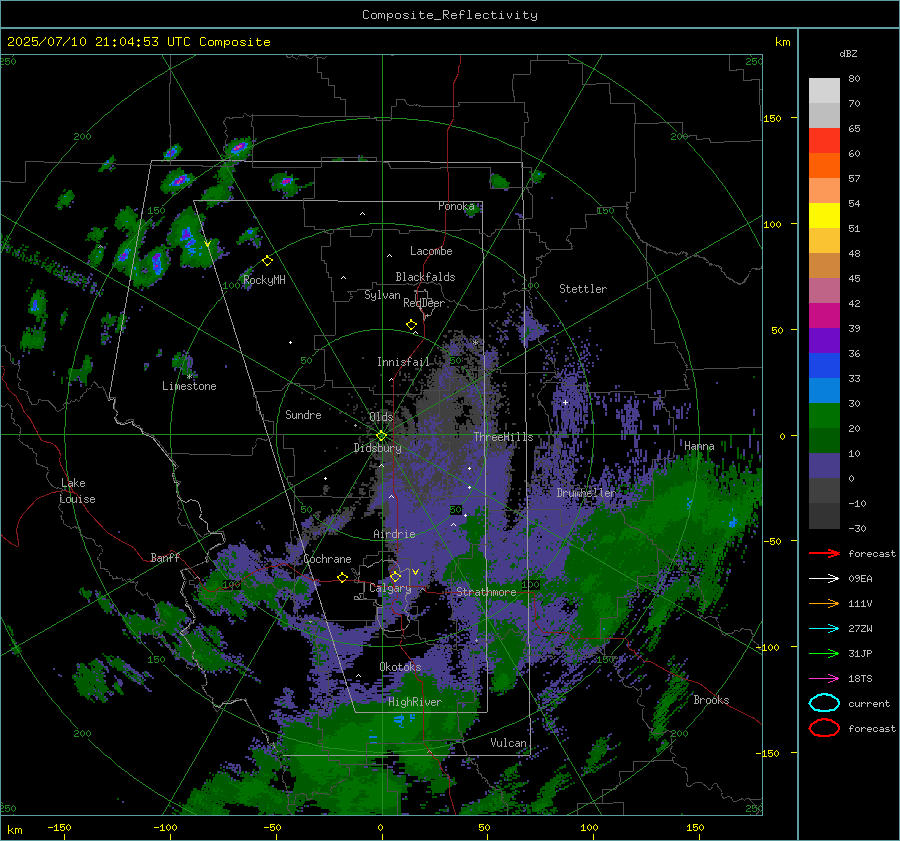Image resolution: width=900 pixels, height=841 pixels.
Task: Click the -30 value on dBZ scale
Action: pyautogui.click(x=857, y=529)
